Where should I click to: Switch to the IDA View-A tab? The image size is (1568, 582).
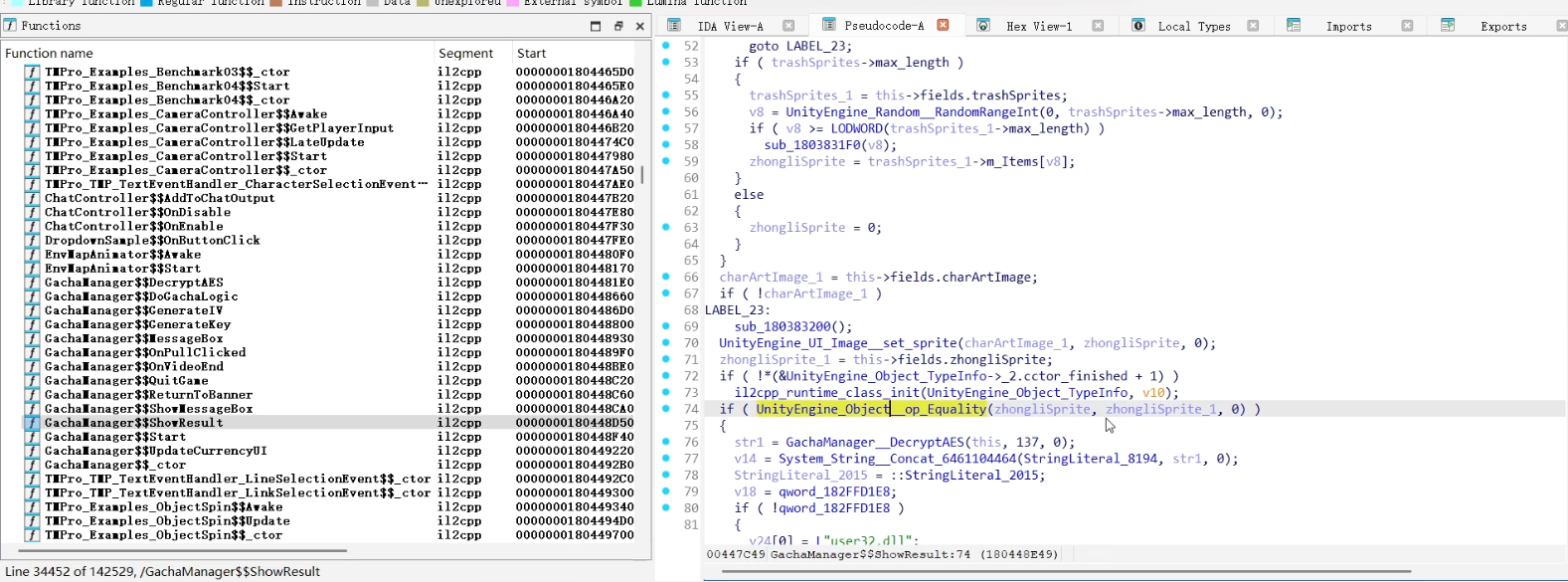[729, 26]
